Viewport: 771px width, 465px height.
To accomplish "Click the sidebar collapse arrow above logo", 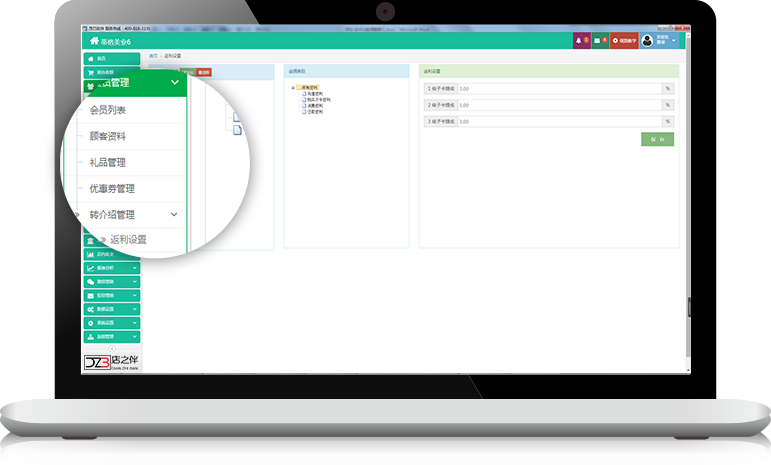I will (110, 348).
